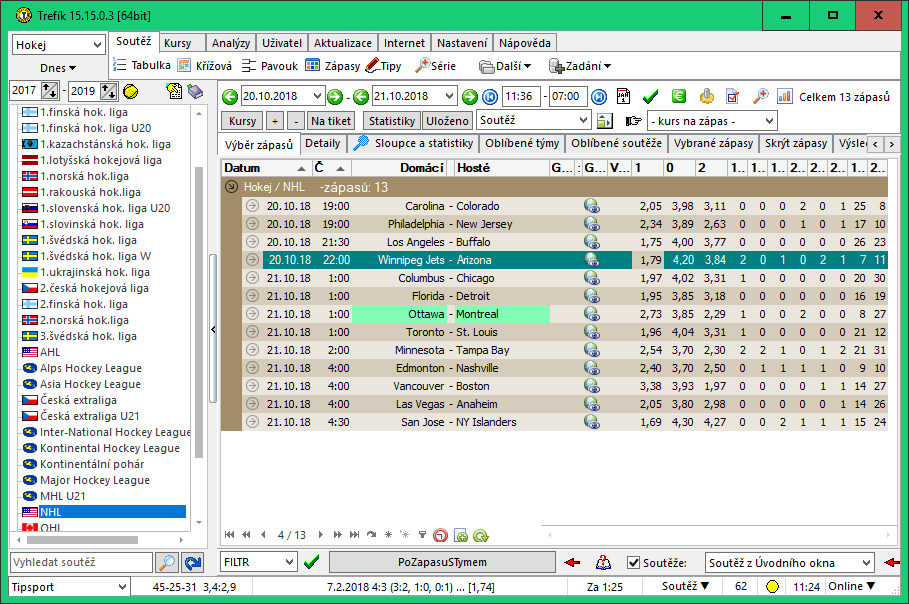Open the Nápověda tab
Image resolution: width=909 pixels, height=604 pixels.
tap(525, 43)
